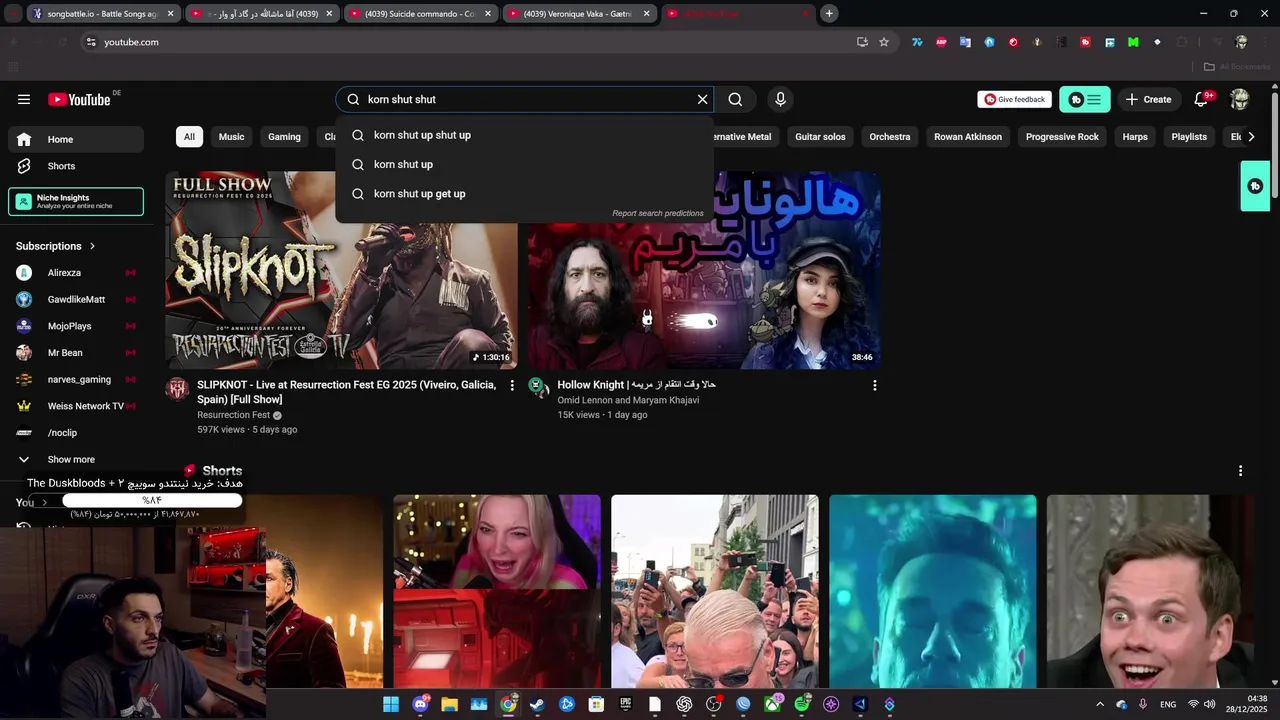
Task: Start voice search with the microphone
Action: pyautogui.click(x=781, y=99)
